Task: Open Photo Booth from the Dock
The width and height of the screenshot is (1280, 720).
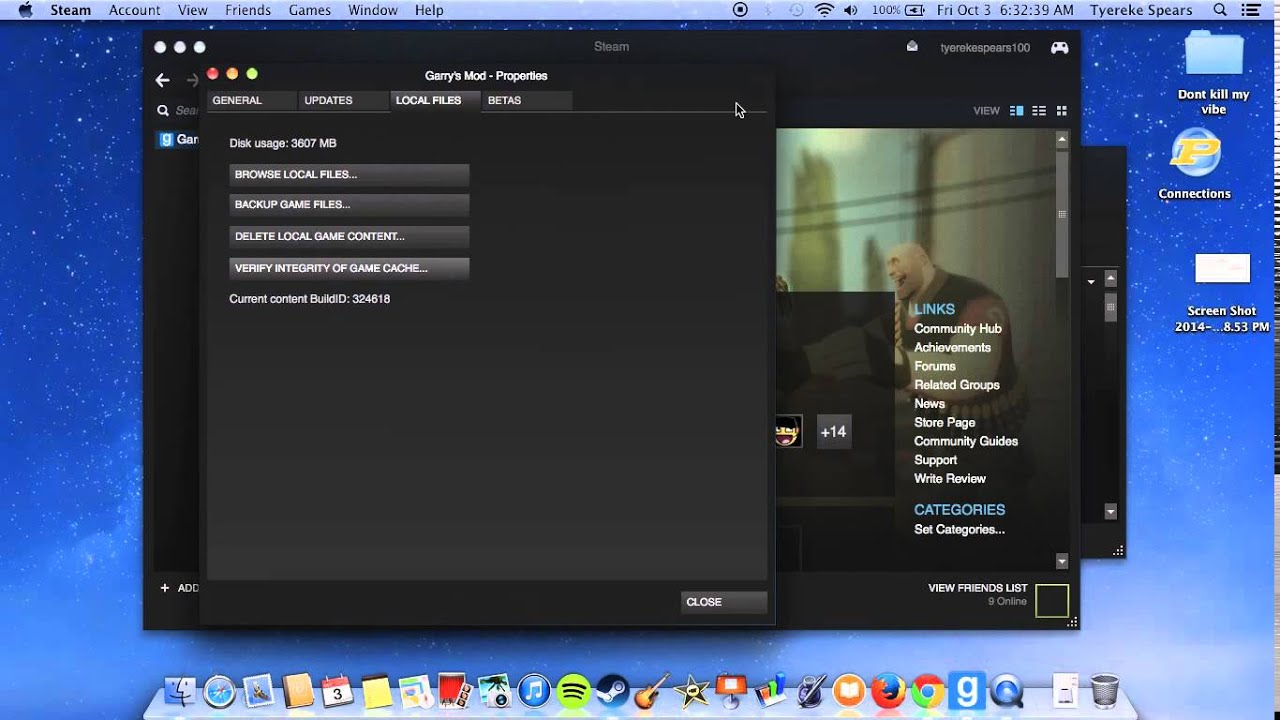Action: click(455, 691)
